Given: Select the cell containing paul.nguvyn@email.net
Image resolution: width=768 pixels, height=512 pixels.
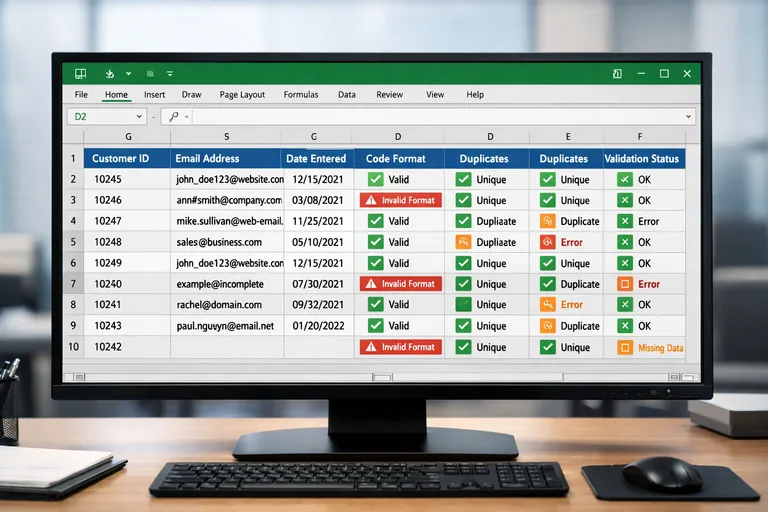Looking at the screenshot, I should pos(227,326).
